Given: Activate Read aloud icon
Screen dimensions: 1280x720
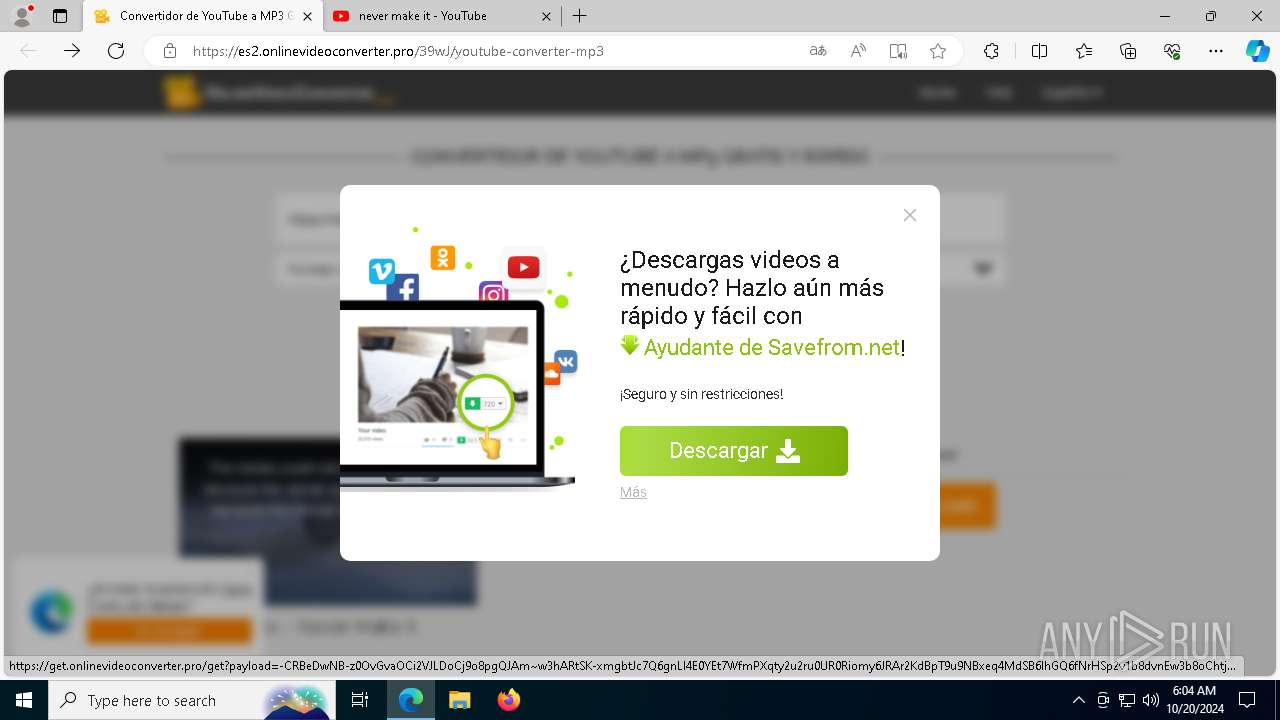Looking at the screenshot, I should click(858, 51).
